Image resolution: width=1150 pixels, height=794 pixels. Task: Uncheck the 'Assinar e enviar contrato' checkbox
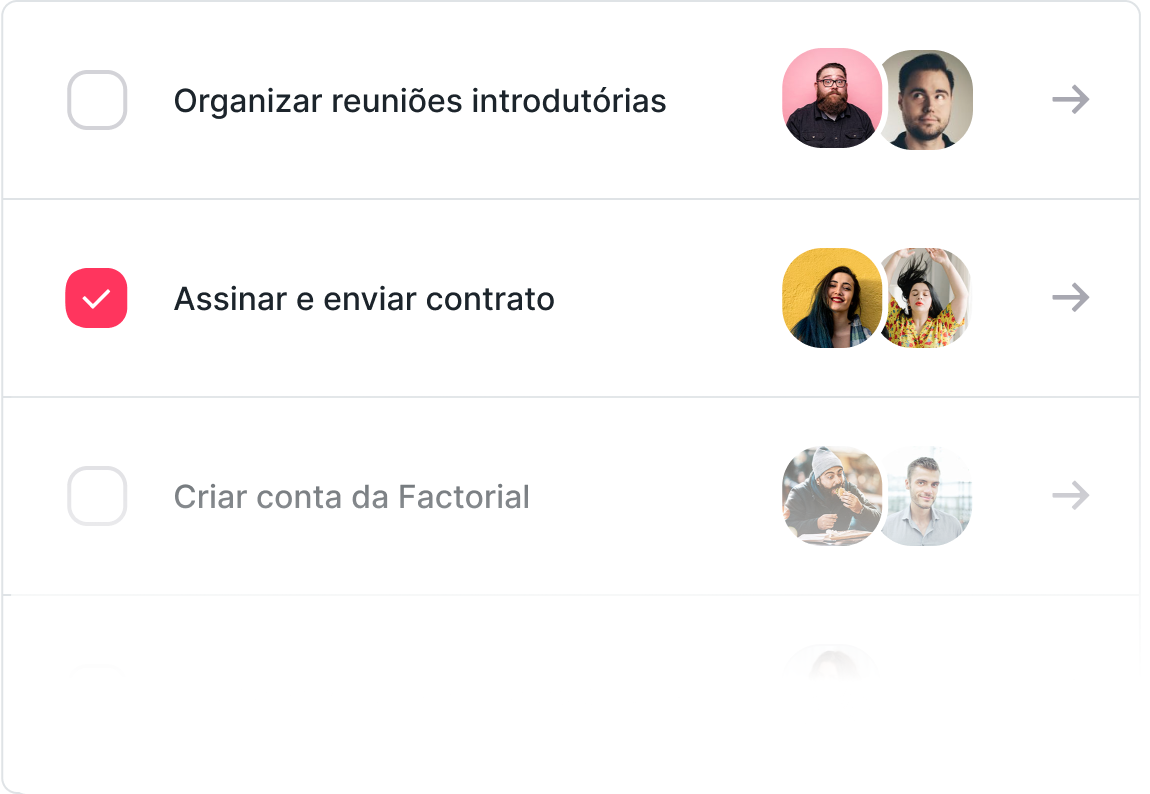[x=97, y=298]
